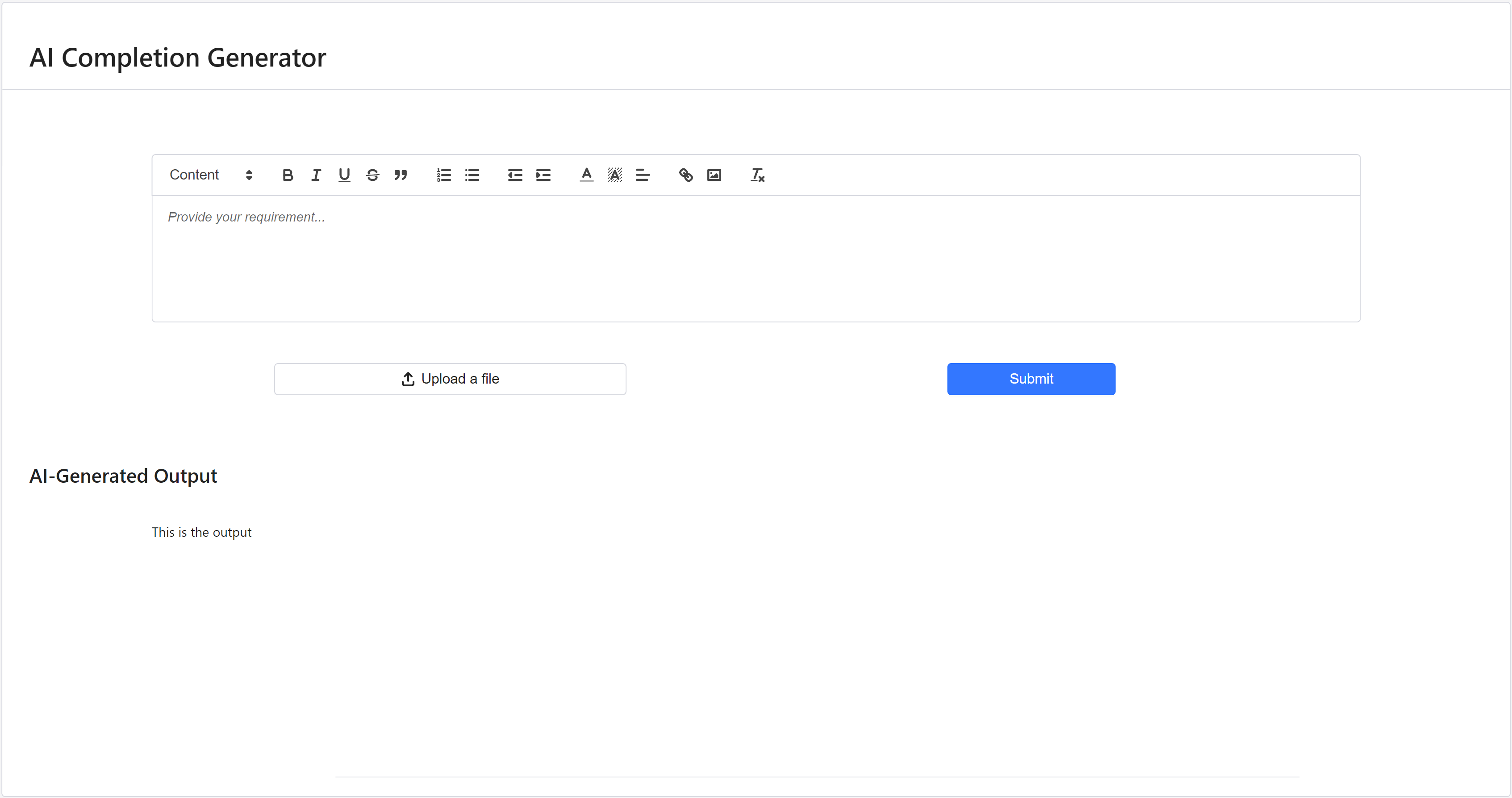This screenshot has width=1512, height=798.
Task: Toggle bold formatting in editor toolbar
Action: pyautogui.click(x=288, y=175)
